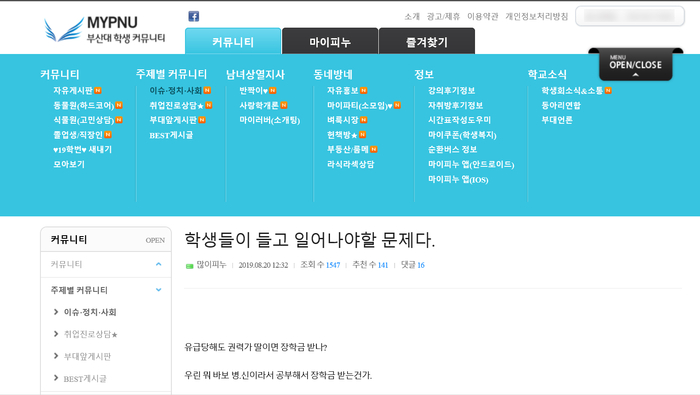Click the post title 학생들이 들고 일어나야할 문제다.
This screenshot has width=700, height=395.
point(310,240)
